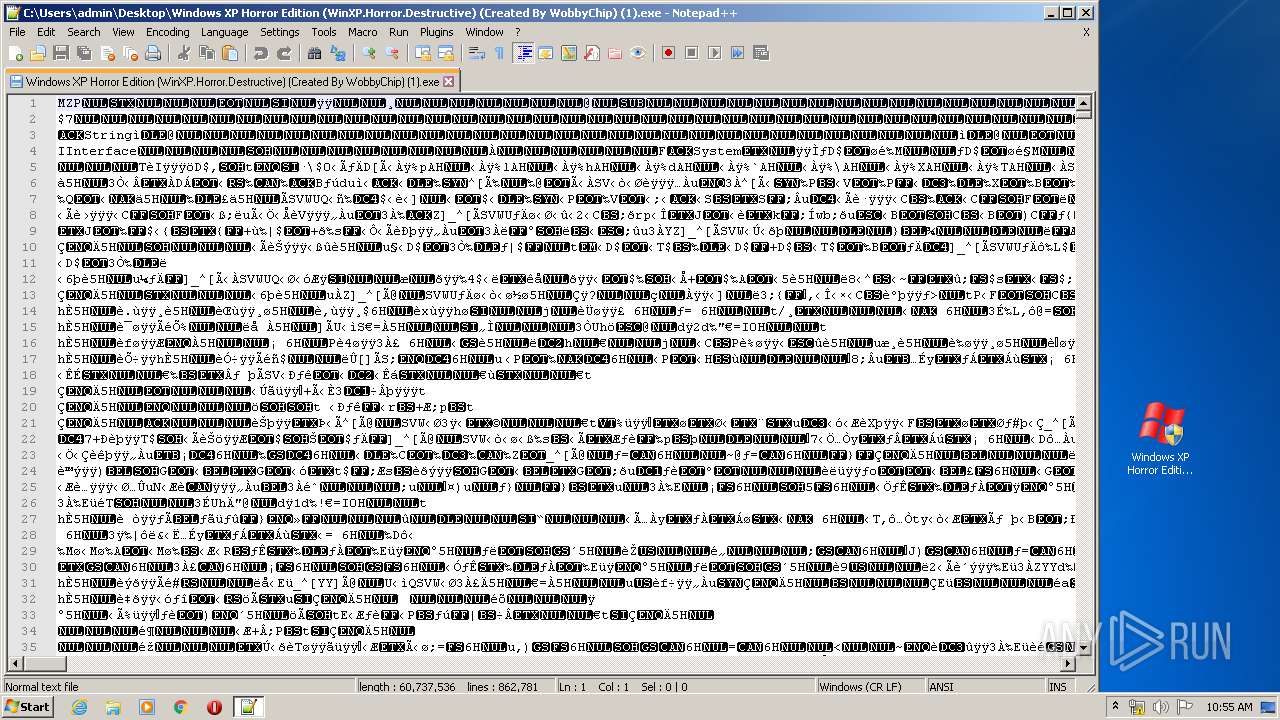Open the Macro menu
1280x720 pixels.
click(363, 32)
